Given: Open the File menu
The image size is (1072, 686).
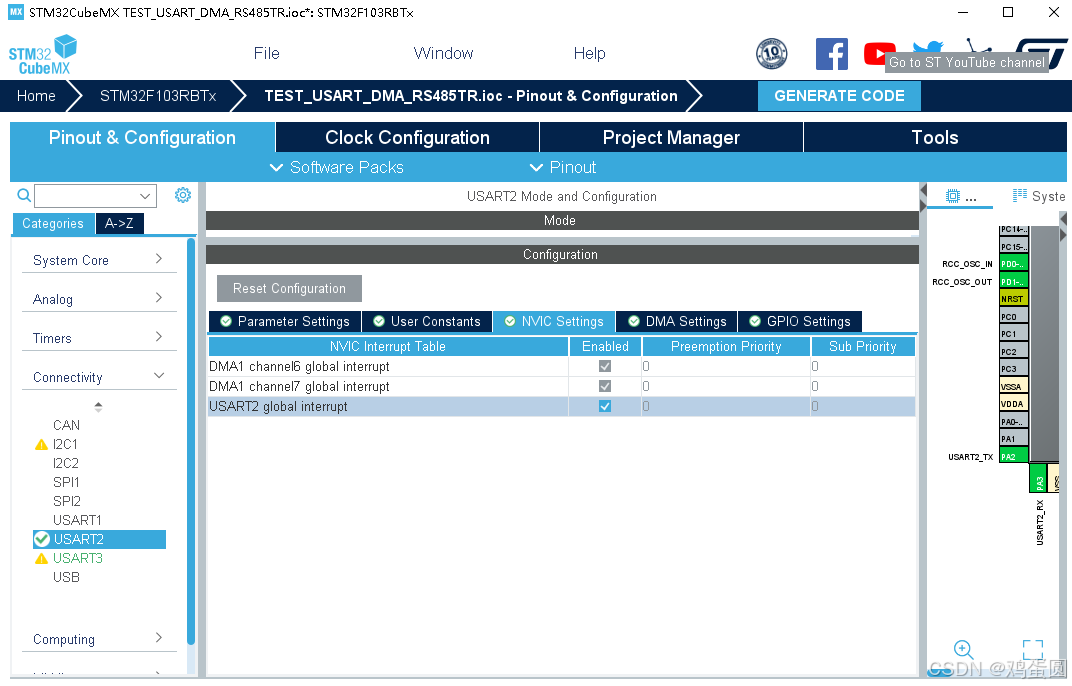Looking at the screenshot, I should click(x=267, y=53).
